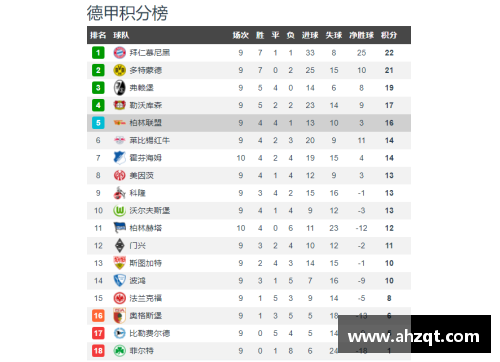Select the green rank 1 badge

click(x=98, y=53)
